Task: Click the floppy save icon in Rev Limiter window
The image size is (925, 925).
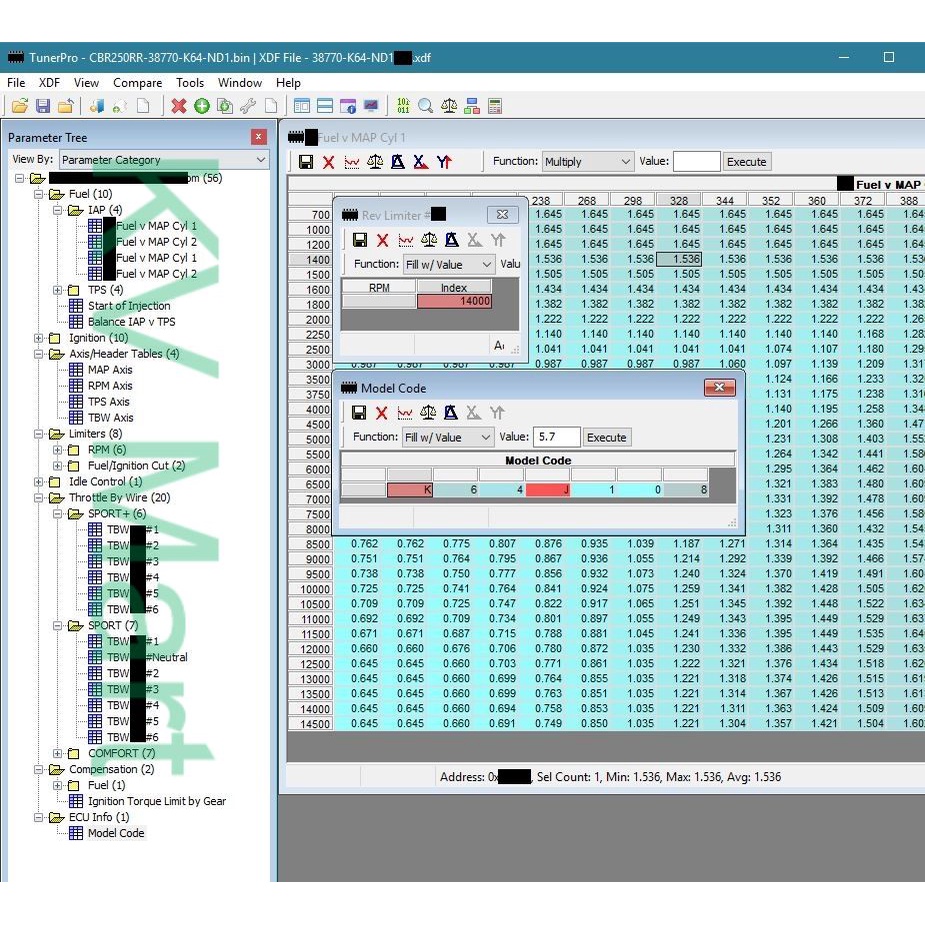Action: pyautogui.click(x=360, y=240)
